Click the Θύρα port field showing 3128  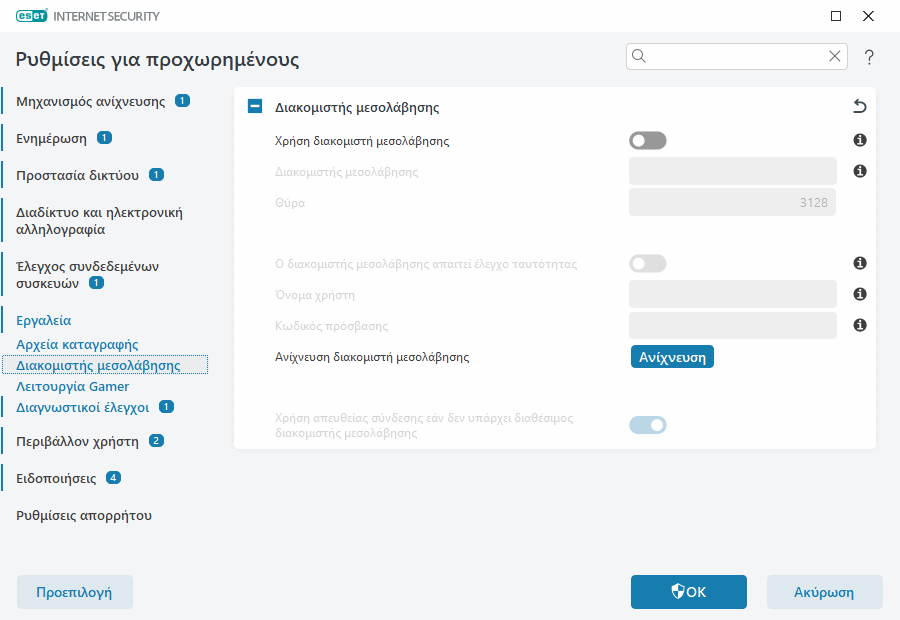[x=731, y=202]
